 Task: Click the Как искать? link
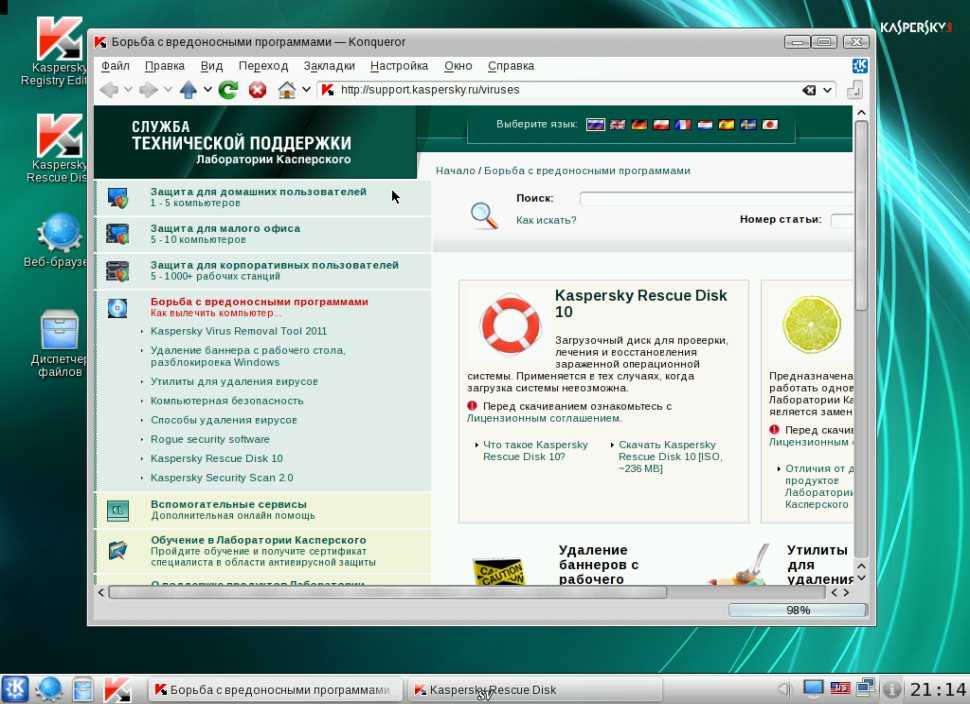[x=546, y=220]
